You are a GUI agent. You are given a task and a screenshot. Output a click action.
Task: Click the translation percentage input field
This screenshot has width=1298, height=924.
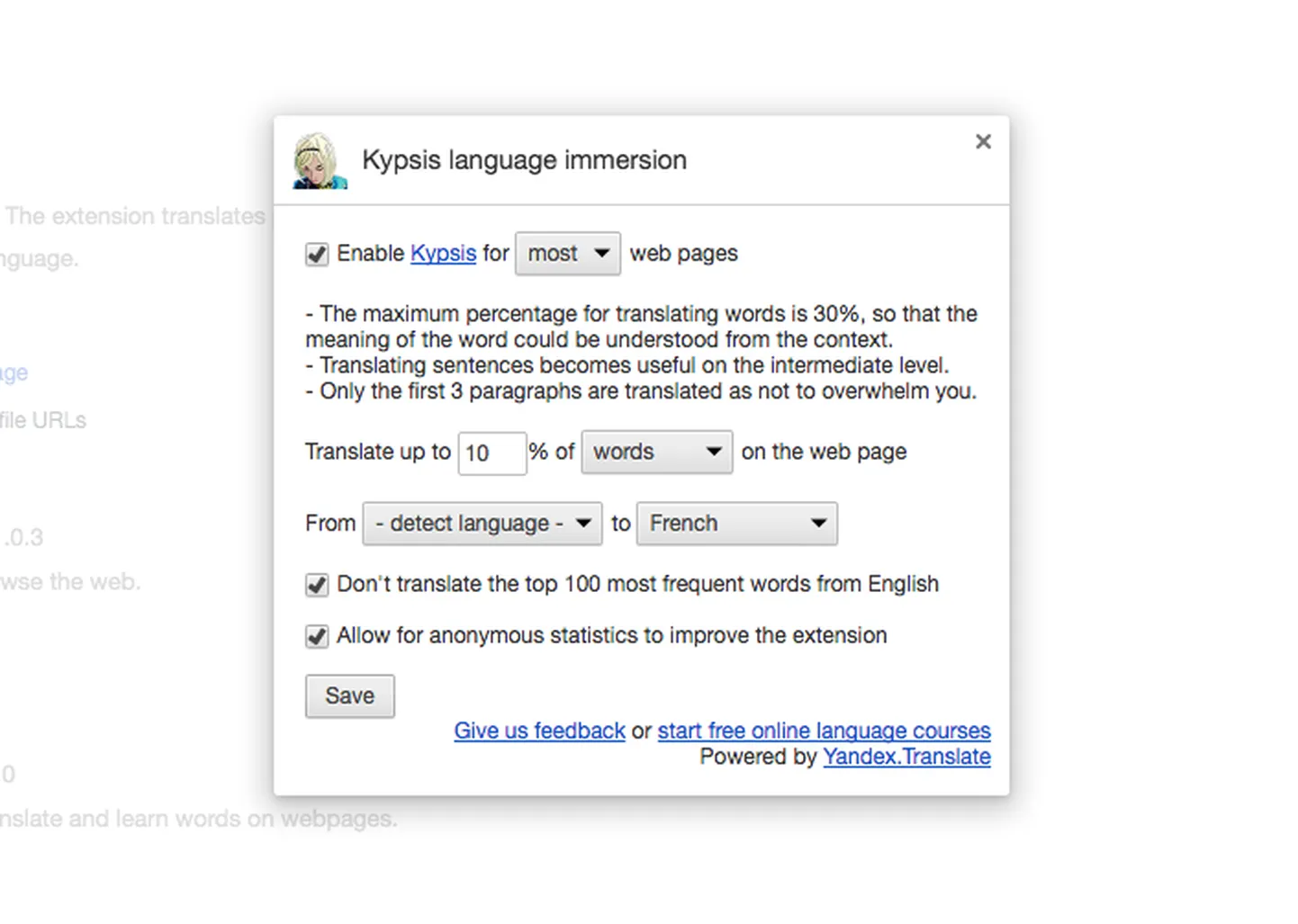pos(491,453)
